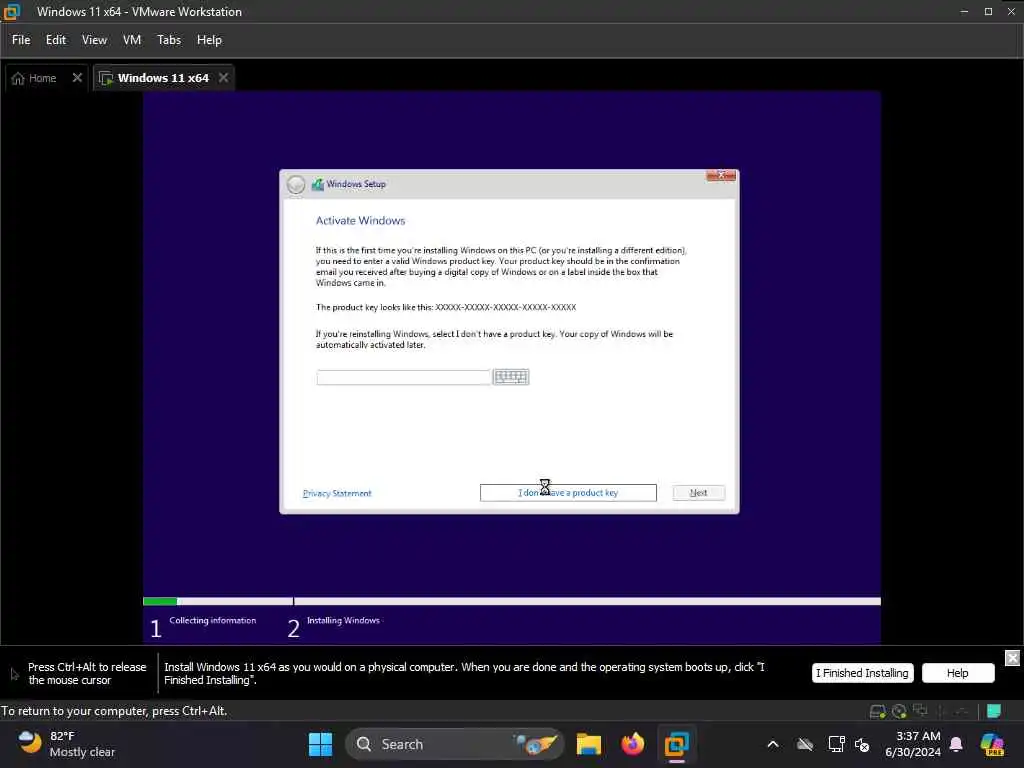Launch Firefox from the taskbar
1024x768 pixels.
(x=632, y=744)
